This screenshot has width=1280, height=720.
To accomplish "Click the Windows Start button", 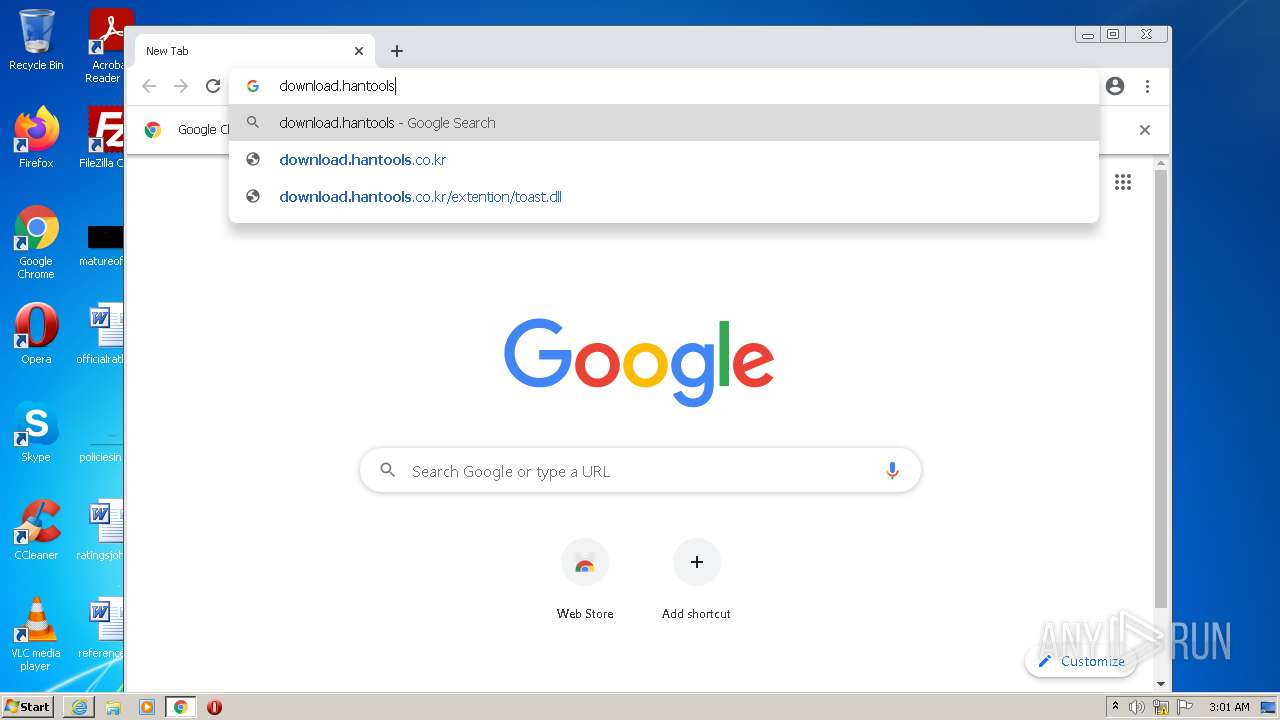I will click(28, 706).
